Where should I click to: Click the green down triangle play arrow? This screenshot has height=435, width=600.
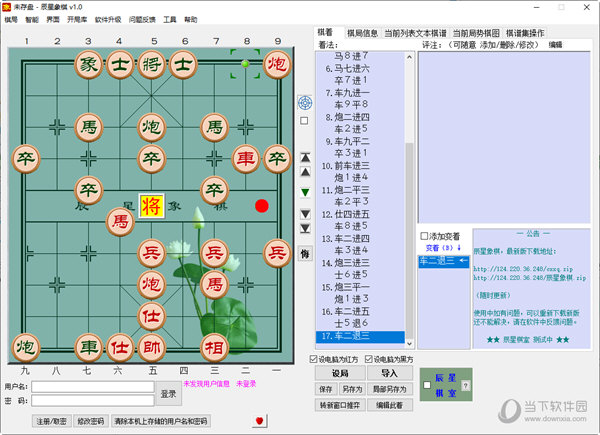point(305,192)
